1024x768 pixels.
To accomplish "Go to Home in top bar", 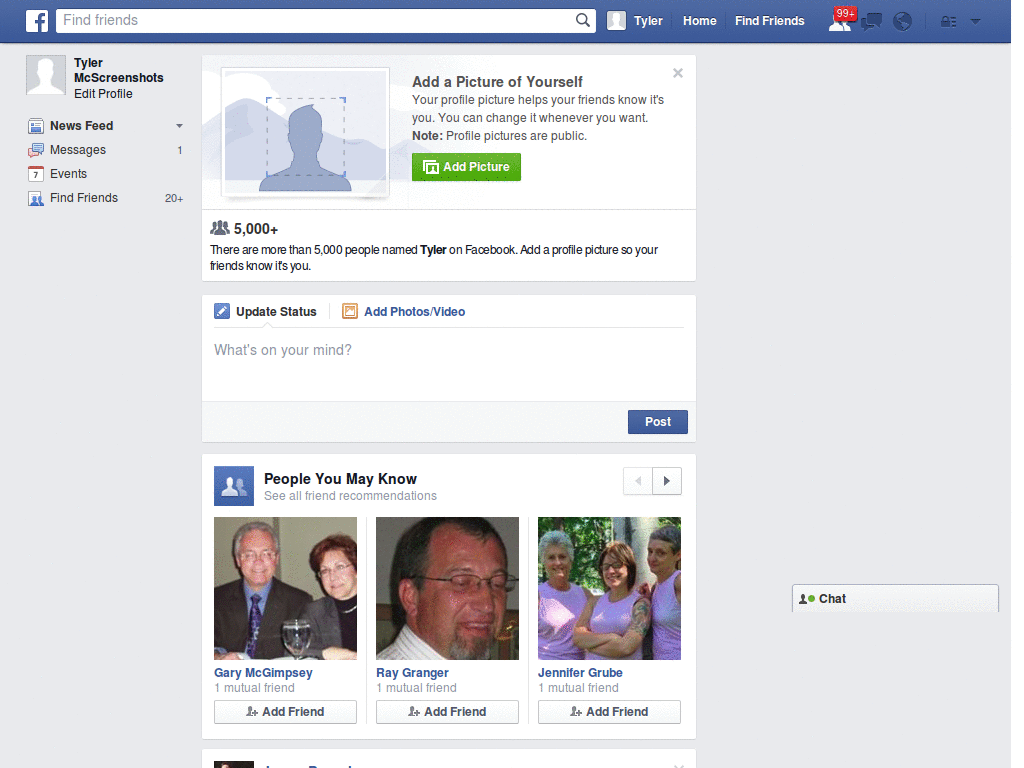I will pos(699,21).
